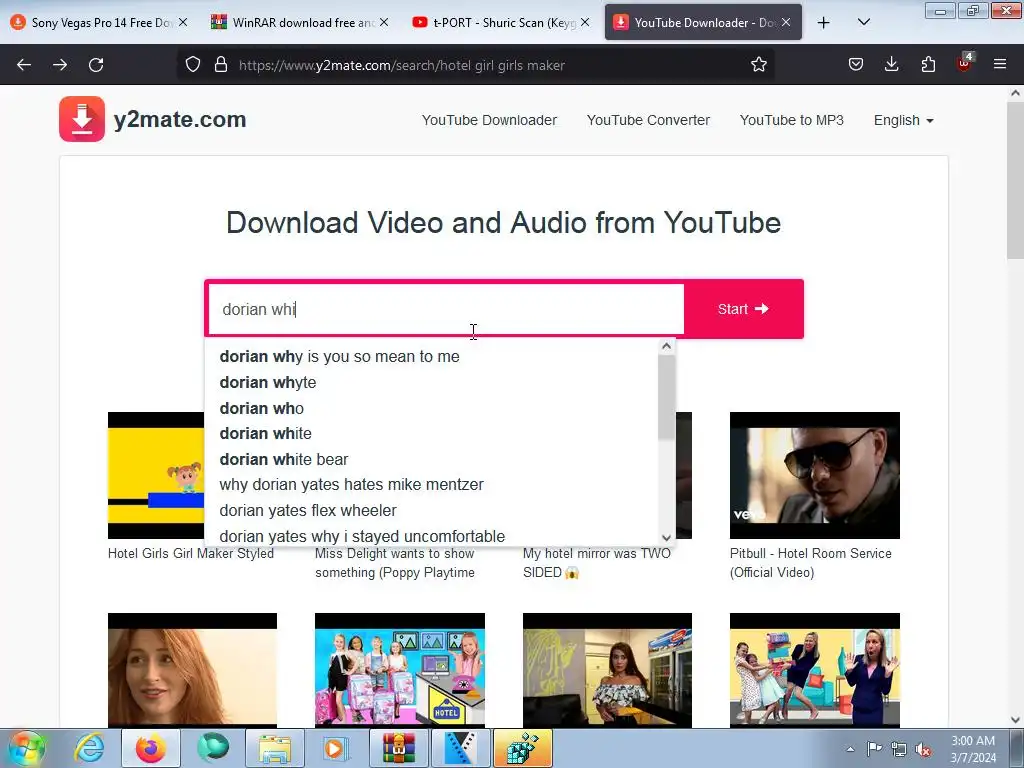The width and height of the screenshot is (1024, 768).
Task: Choose suggestion 'dorian yates flex wheeler'
Action: [432, 510]
